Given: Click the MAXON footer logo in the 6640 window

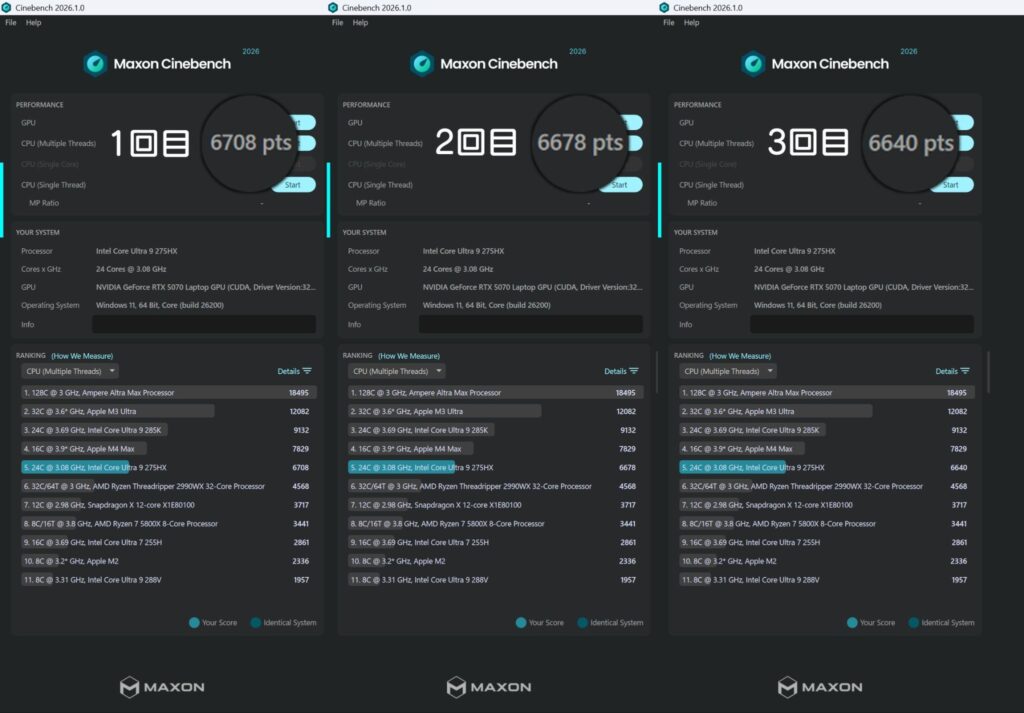Looking at the screenshot, I should click(x=820, y=687).
